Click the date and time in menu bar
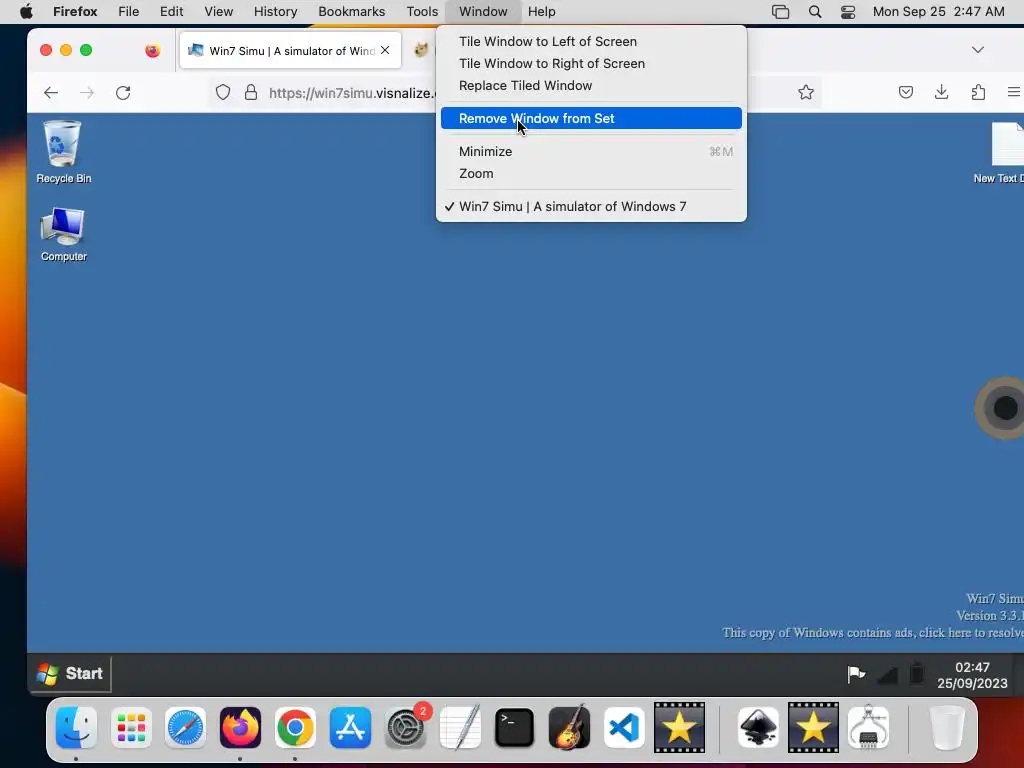 (x=938, y=11)
